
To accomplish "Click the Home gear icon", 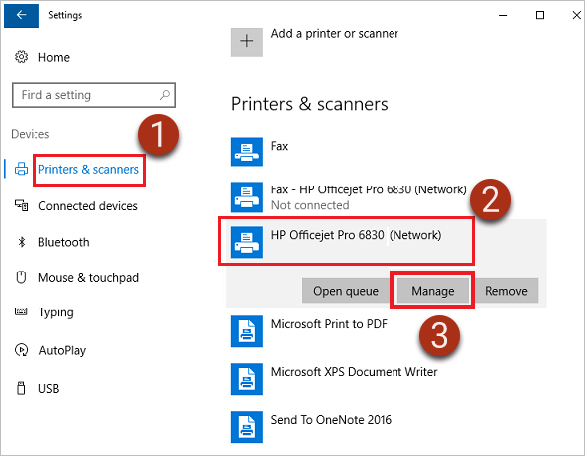I will [22, 57].
